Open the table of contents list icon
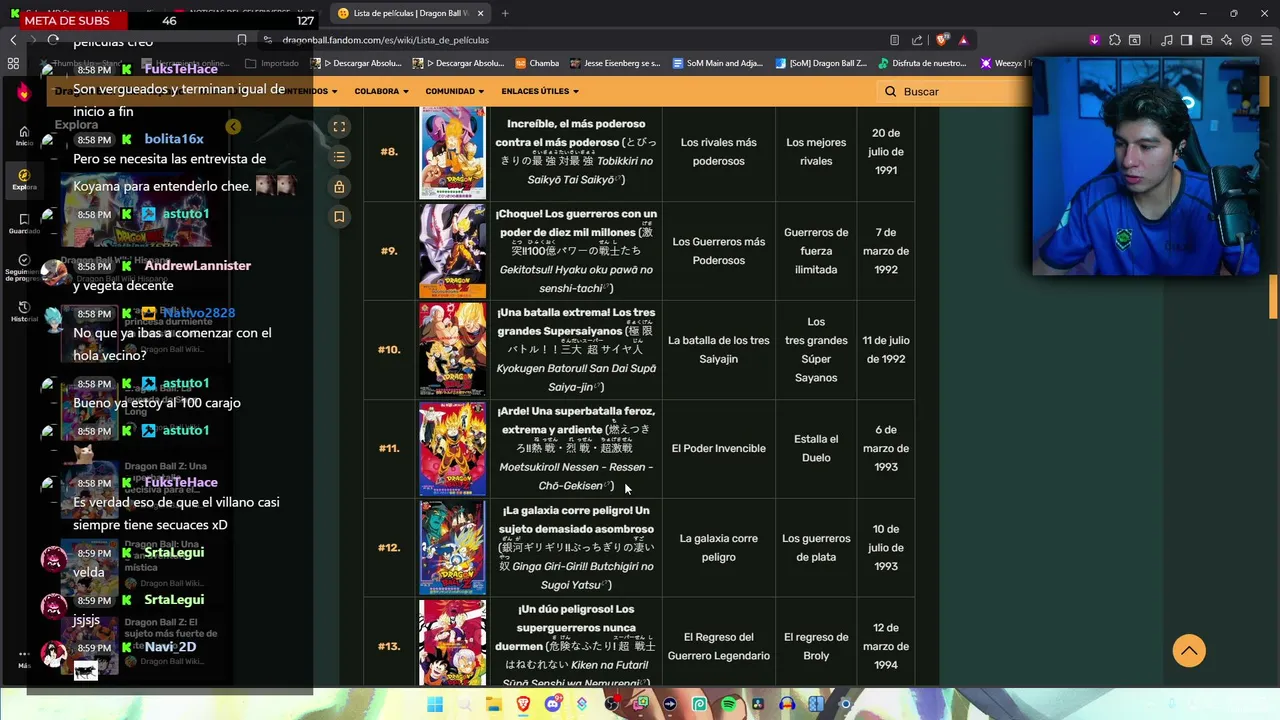 tap(339, 157)
